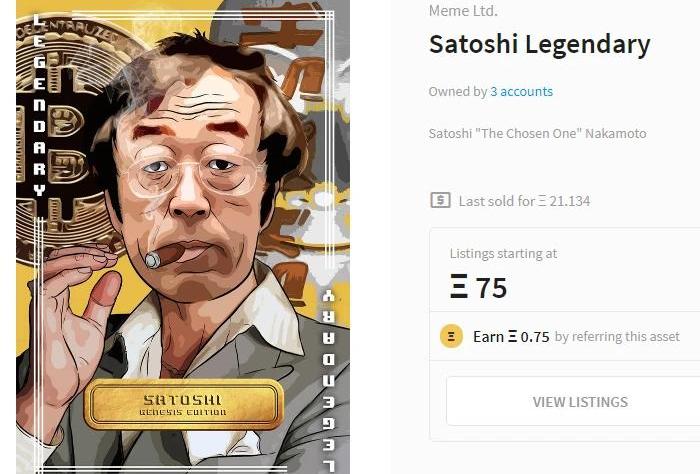This screenshot has height=474, width=700.
Task: Open the Satoshi NFT card image
Action: (183, 237)
